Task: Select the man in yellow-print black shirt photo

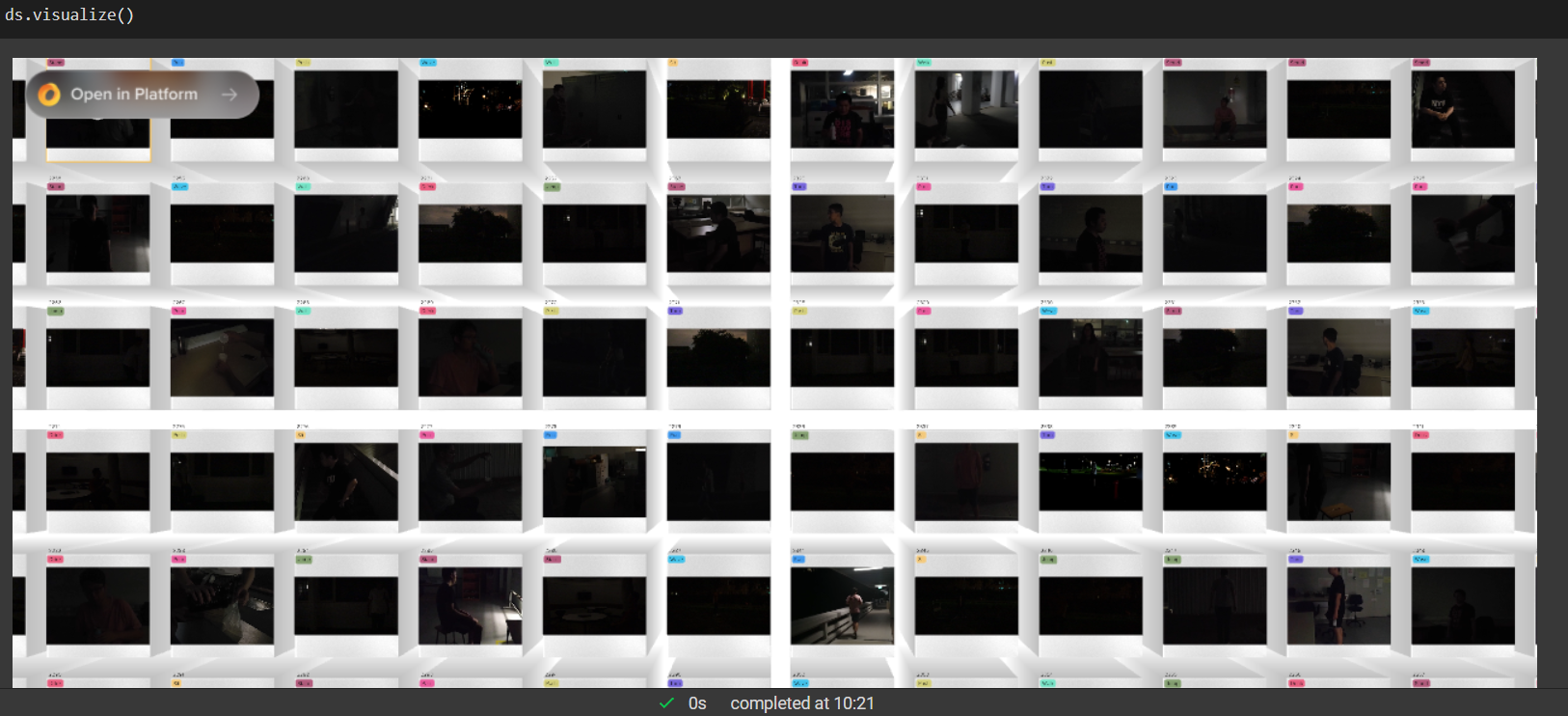Action: tap(842, 234)
